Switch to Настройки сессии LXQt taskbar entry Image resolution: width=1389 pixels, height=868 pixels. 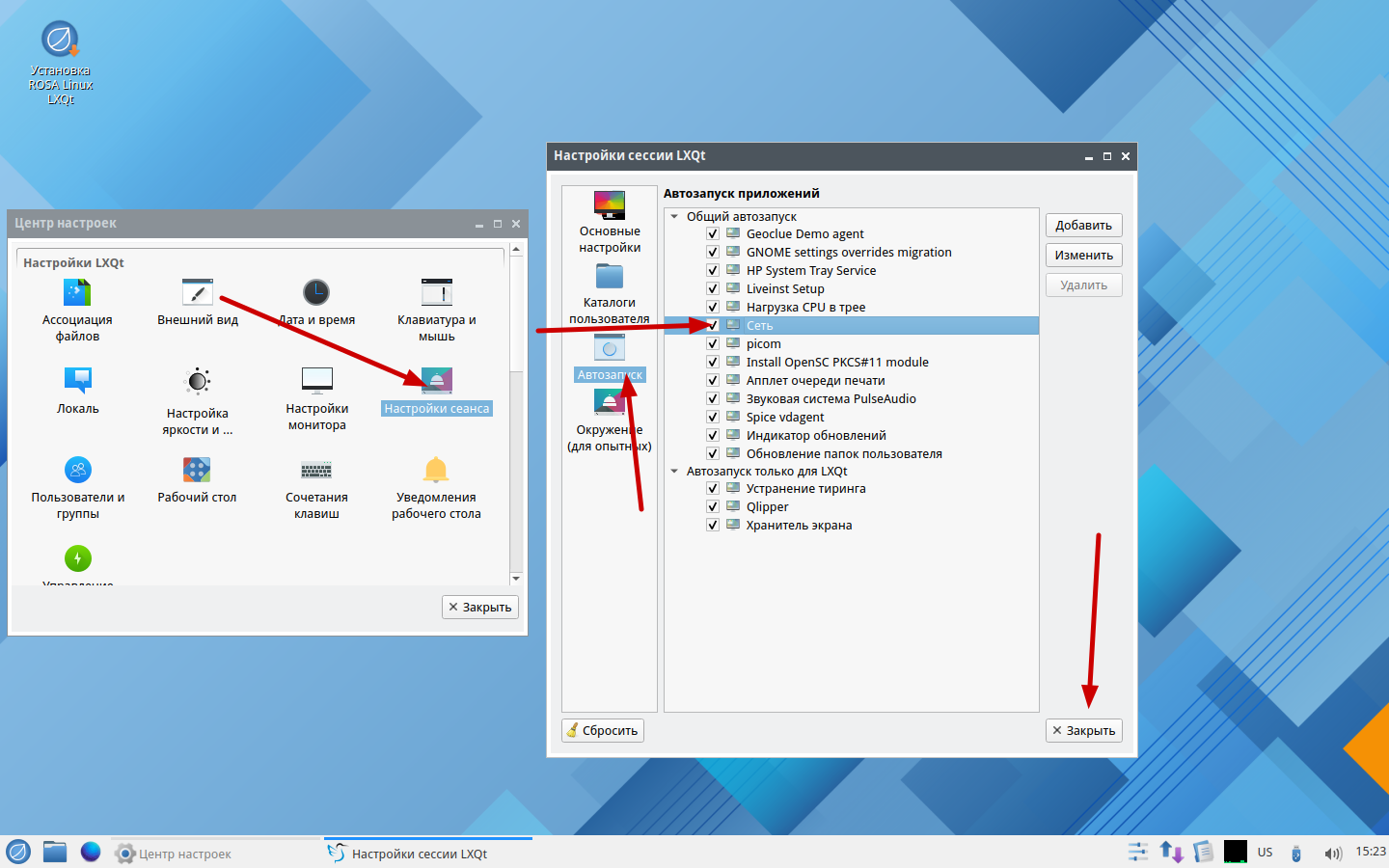[x=428, y=854]
